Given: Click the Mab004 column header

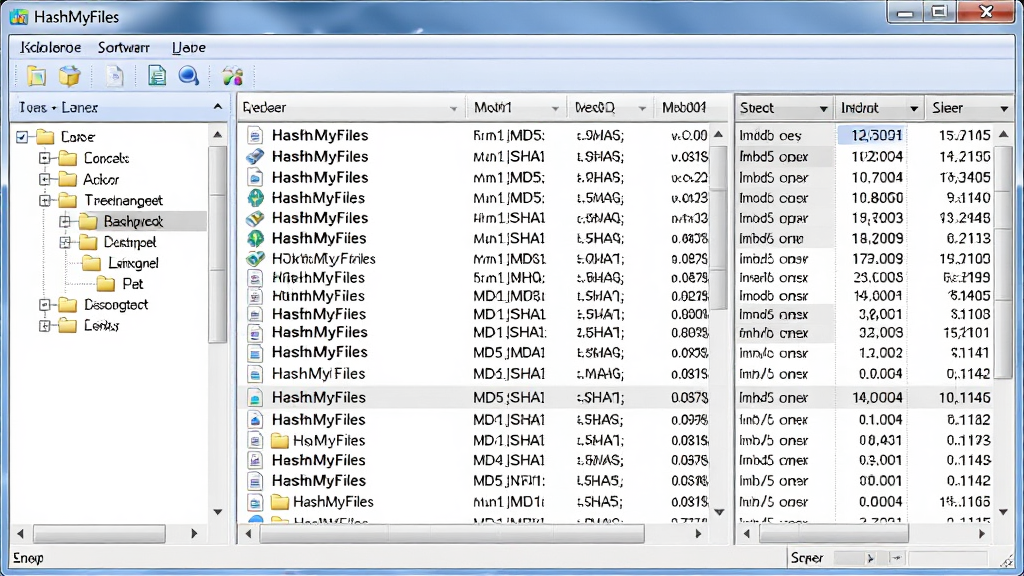Looking at the screenshot, I should point(684,108).
